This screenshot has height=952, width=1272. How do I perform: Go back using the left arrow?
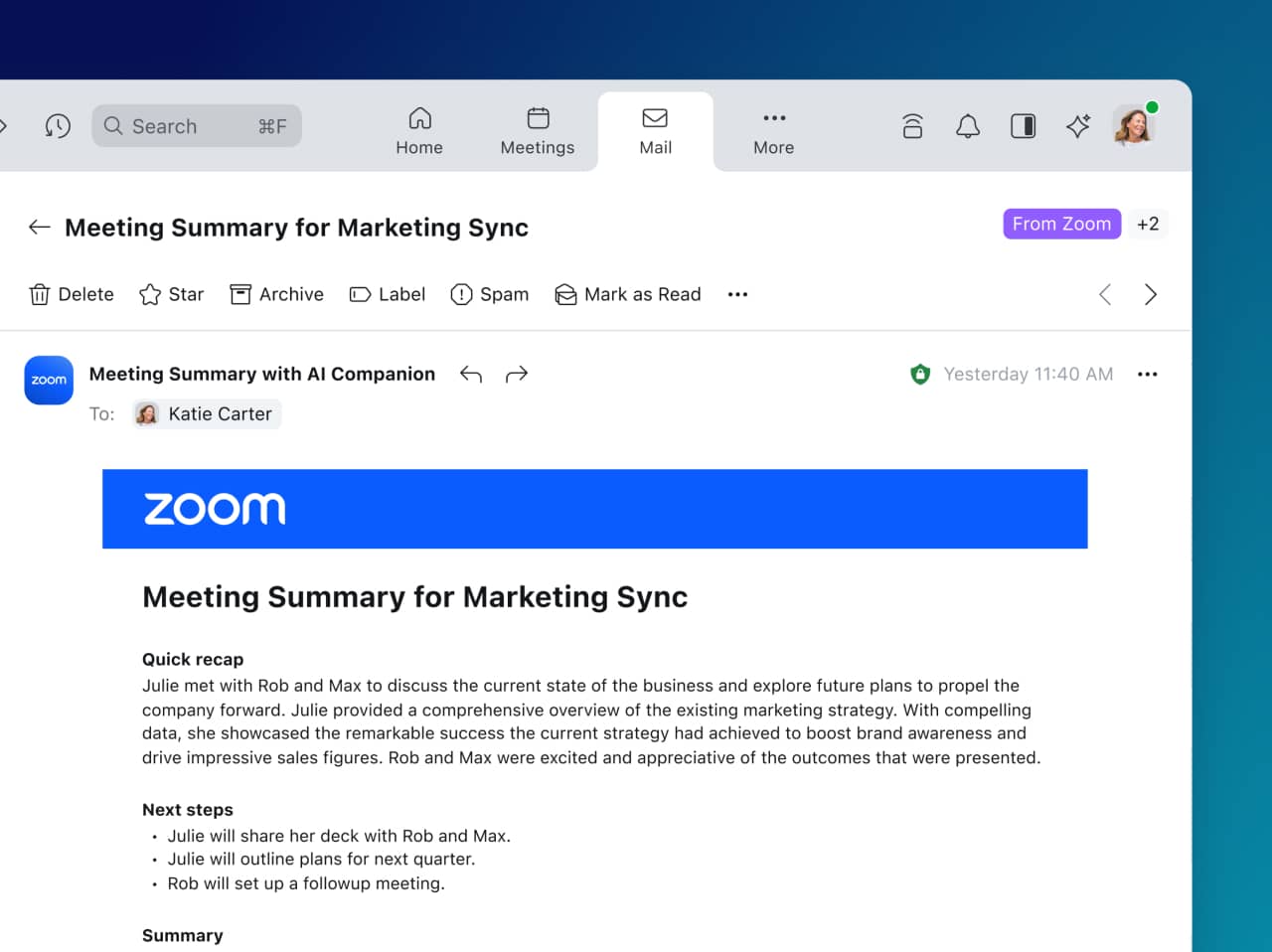pyautogui.click(x=40, y=228)
